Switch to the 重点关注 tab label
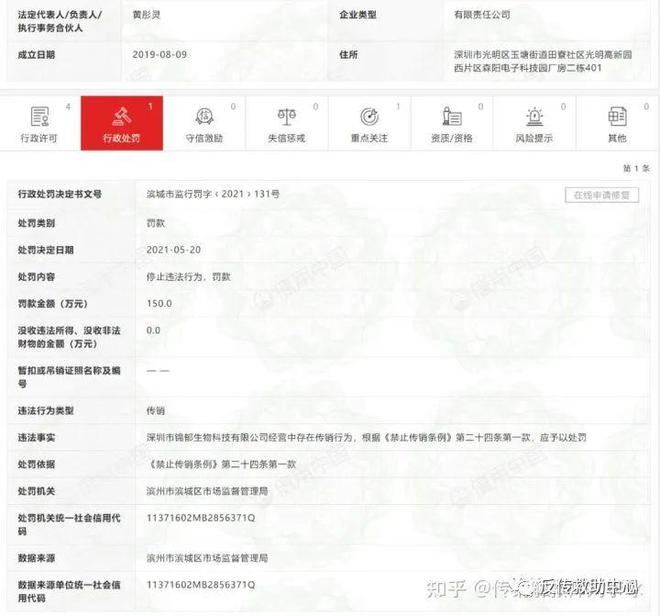 click(x=369, y=138)
